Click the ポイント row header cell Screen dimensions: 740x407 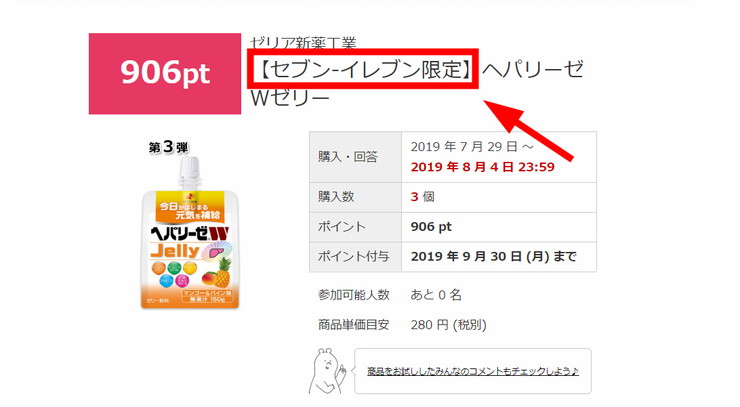tap(355, 227)
